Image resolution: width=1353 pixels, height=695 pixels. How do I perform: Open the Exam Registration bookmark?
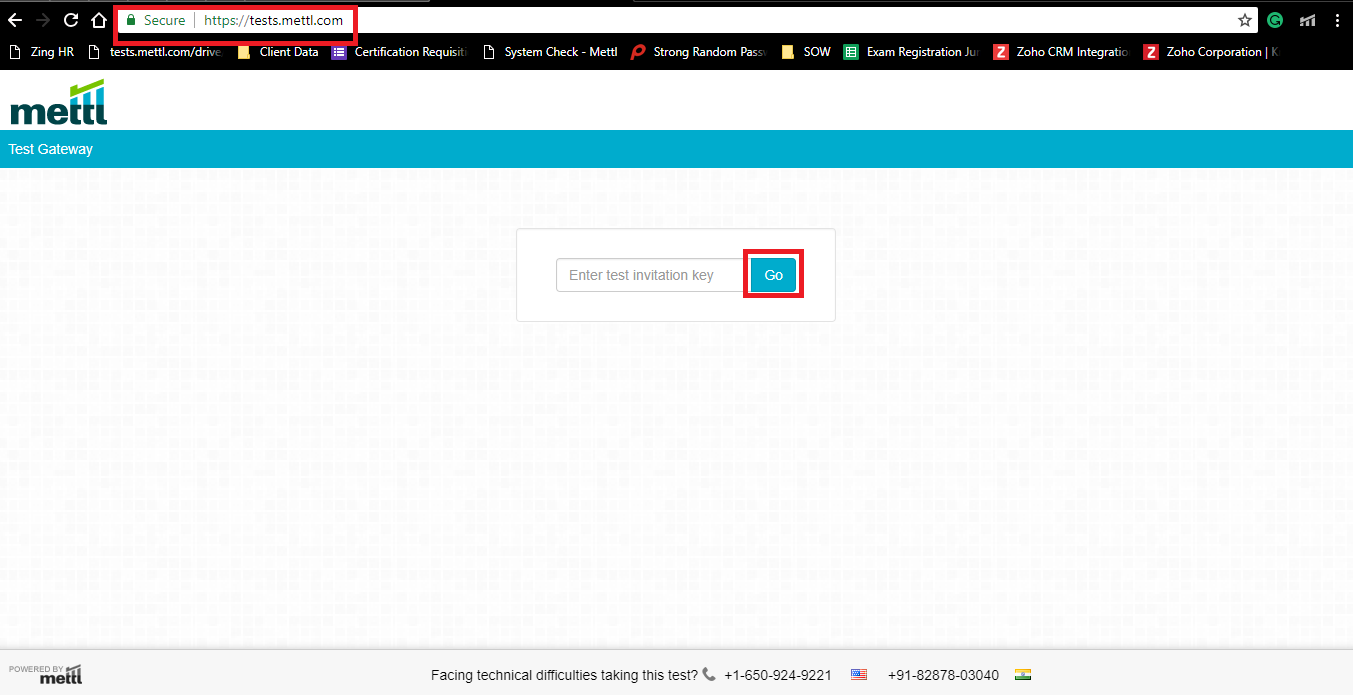pos(912,52)
